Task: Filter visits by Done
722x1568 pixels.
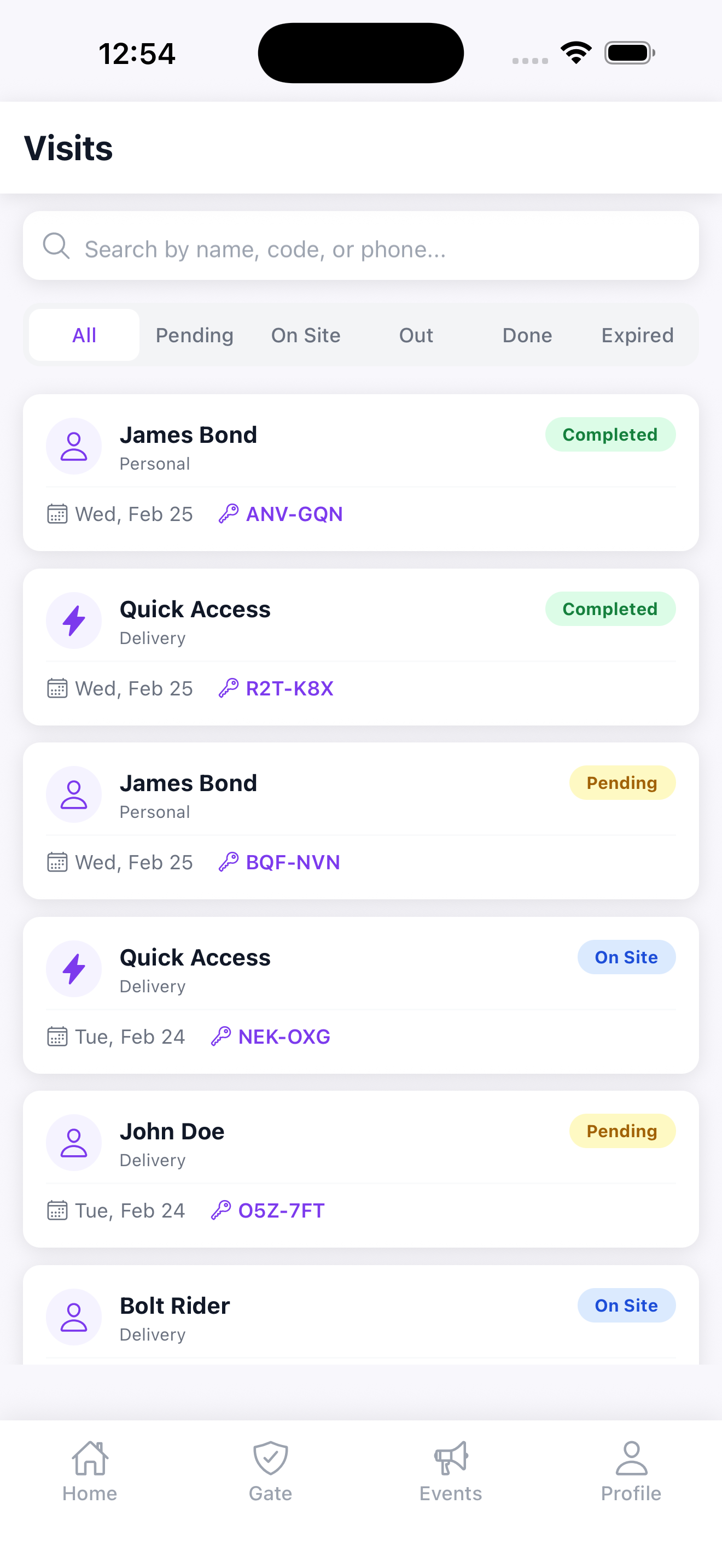Action: click(527, 335)
